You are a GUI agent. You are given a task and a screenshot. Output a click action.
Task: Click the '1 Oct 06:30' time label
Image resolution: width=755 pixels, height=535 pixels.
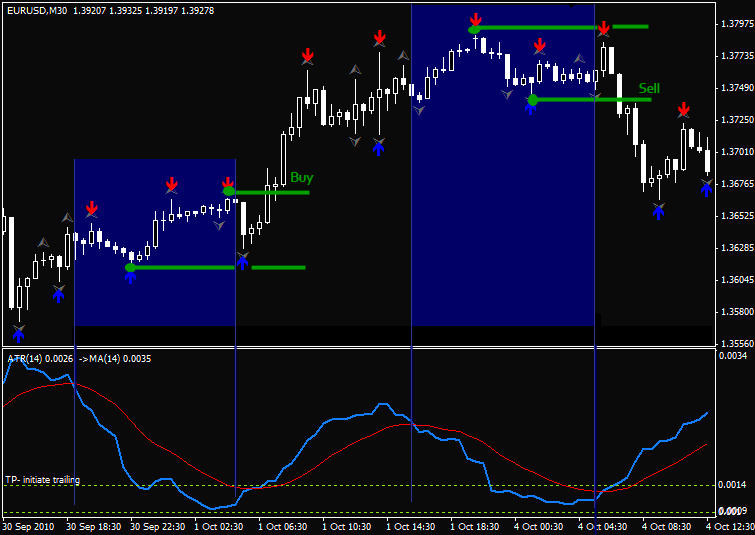(x=283, y=527)
